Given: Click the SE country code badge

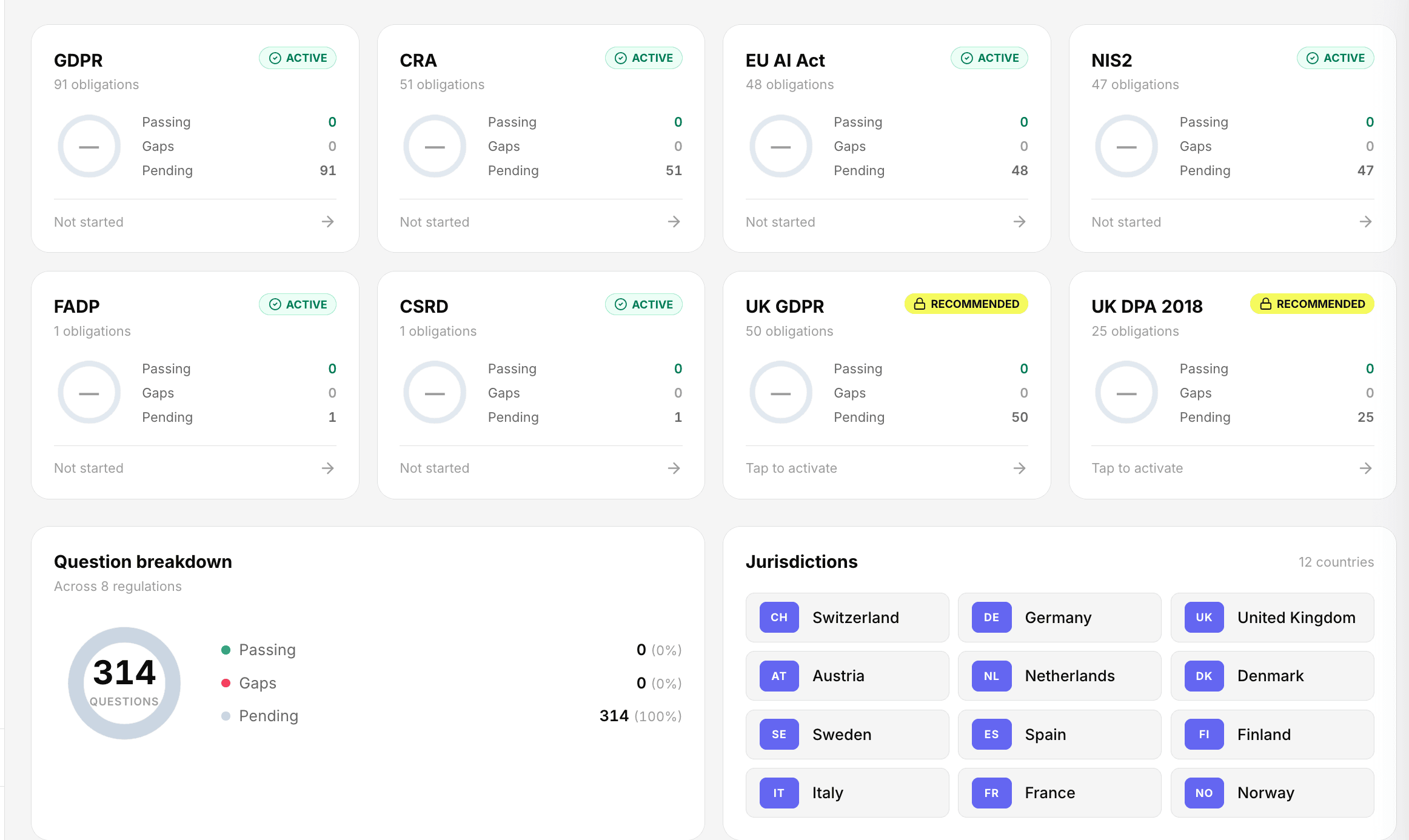Looking at the screenshot, I should (779, 734).
